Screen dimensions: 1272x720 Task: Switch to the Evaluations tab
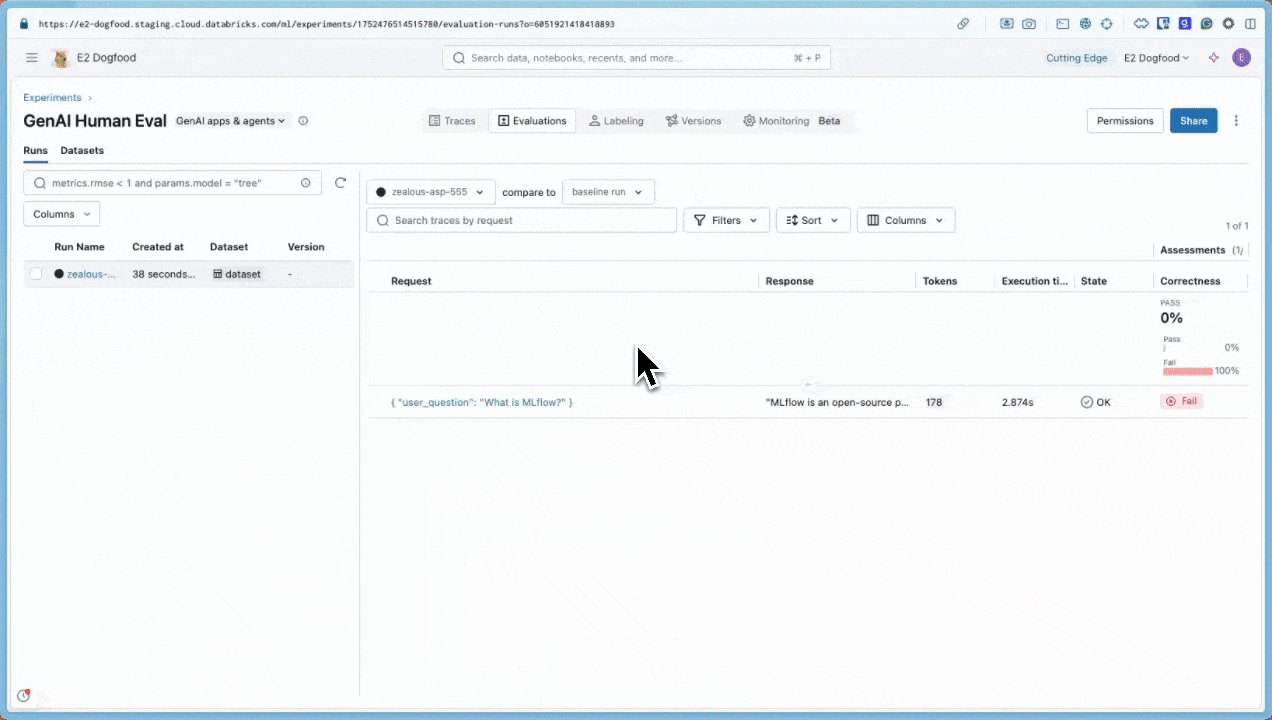tap(532, 121)
